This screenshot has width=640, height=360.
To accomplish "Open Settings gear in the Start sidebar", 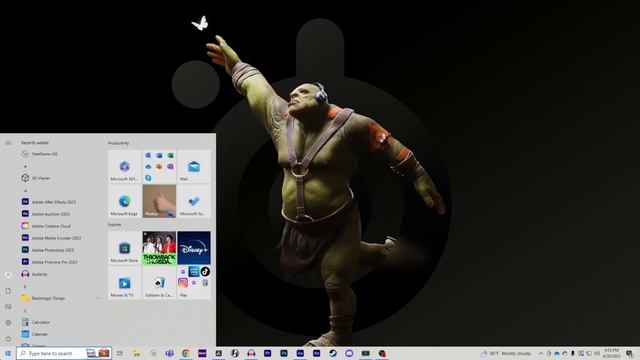I will pyautogui.click(x=8, y=323).
